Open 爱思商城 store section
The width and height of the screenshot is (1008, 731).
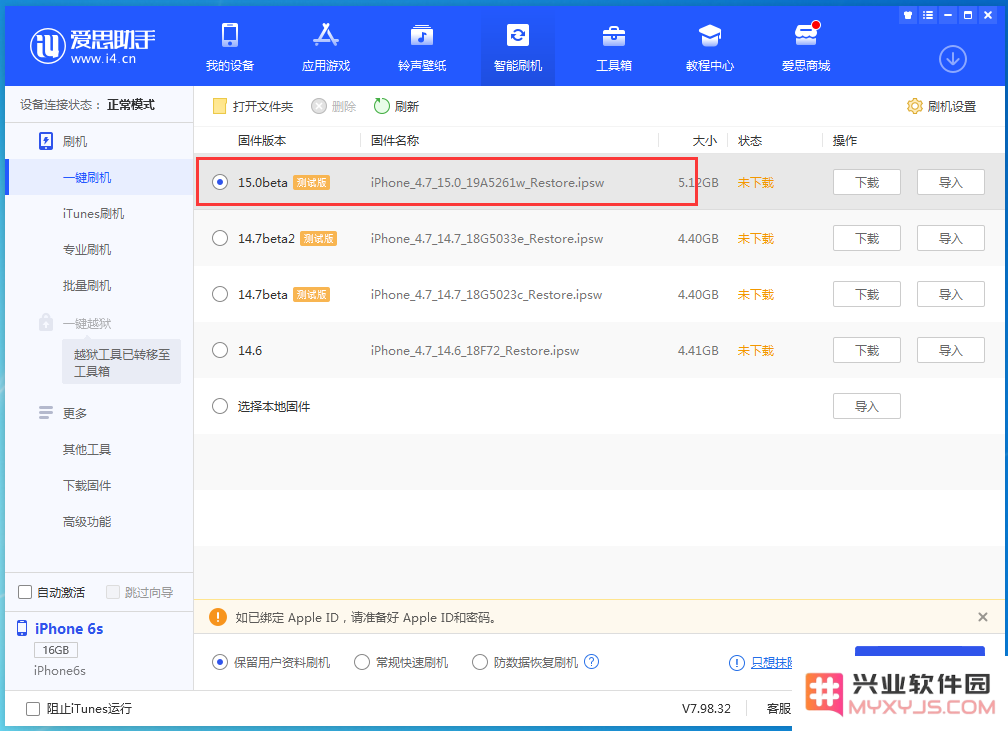point(806,48)
